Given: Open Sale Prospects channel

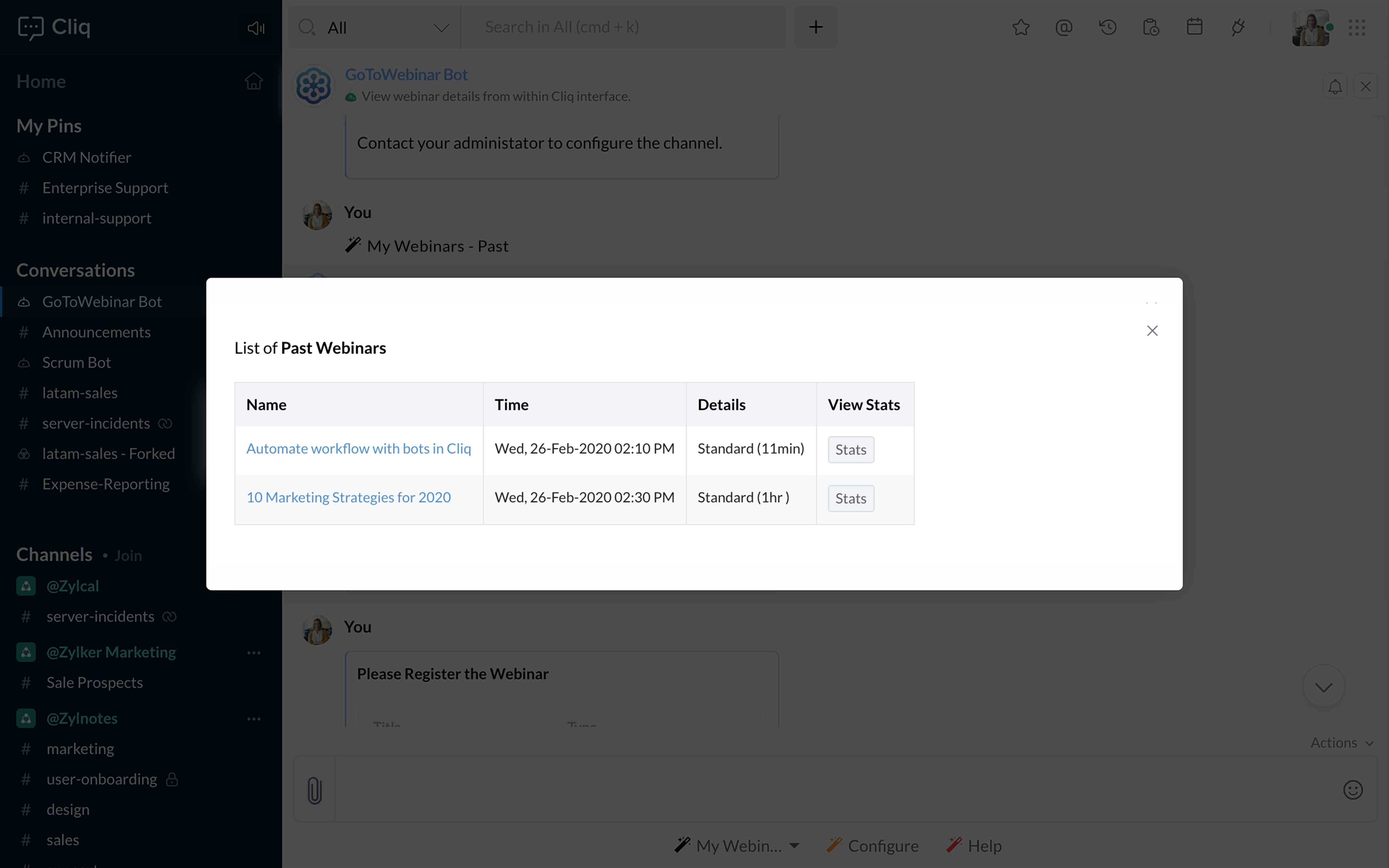Looking at the screenshot, I should pyautogui.click(x=95, y=682).
